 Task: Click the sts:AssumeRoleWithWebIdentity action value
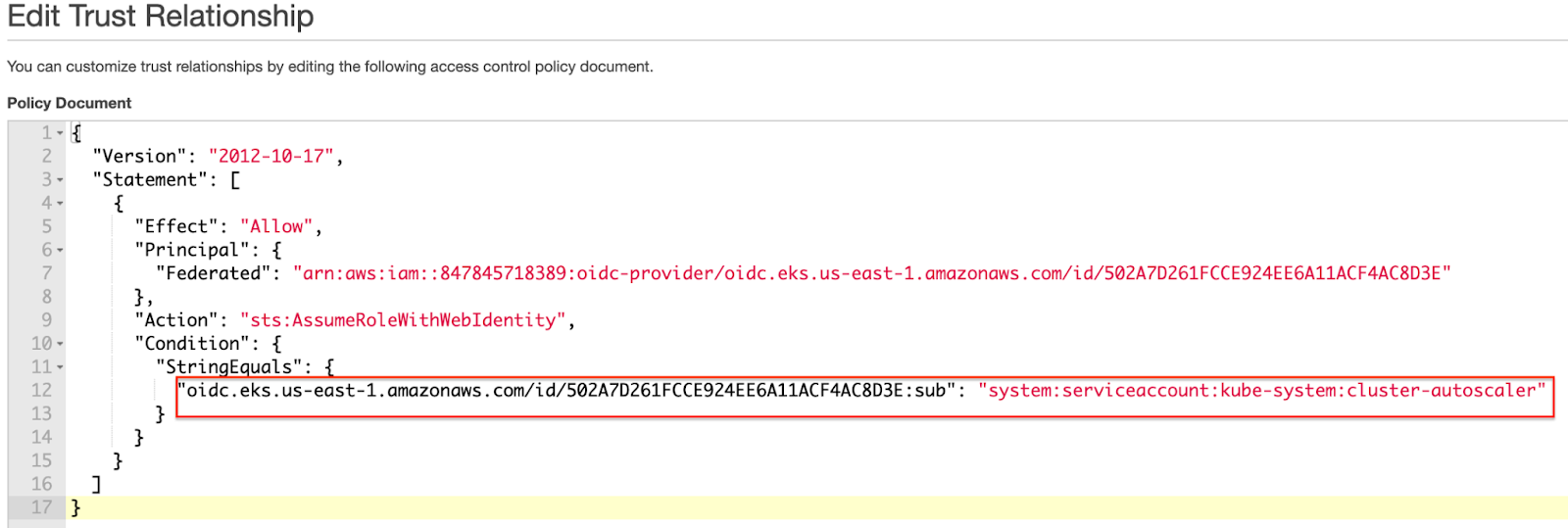click(403, 320)
